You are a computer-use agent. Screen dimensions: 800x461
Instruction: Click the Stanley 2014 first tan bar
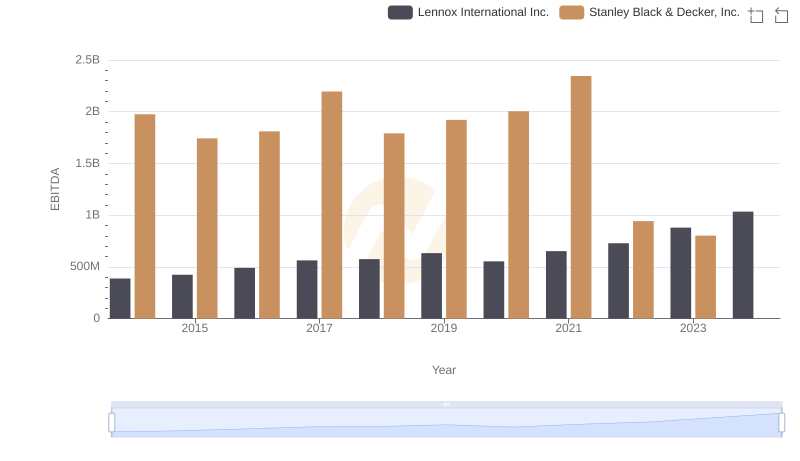(145, 216)
